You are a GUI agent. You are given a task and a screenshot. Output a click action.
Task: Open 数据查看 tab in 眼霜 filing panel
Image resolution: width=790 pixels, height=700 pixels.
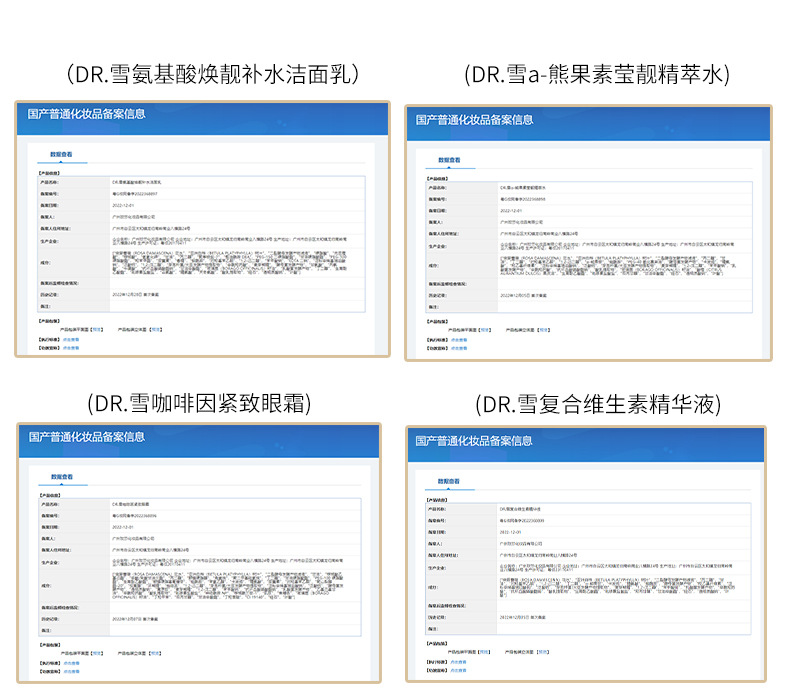tap(62, 477)
